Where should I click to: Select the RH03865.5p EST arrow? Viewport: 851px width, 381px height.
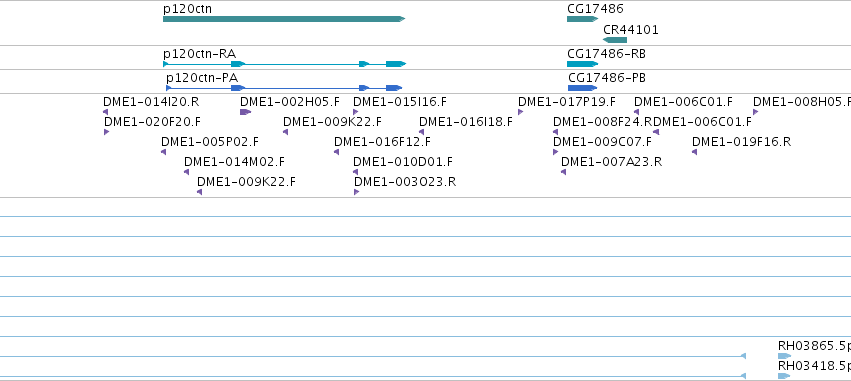pos(784,356)
